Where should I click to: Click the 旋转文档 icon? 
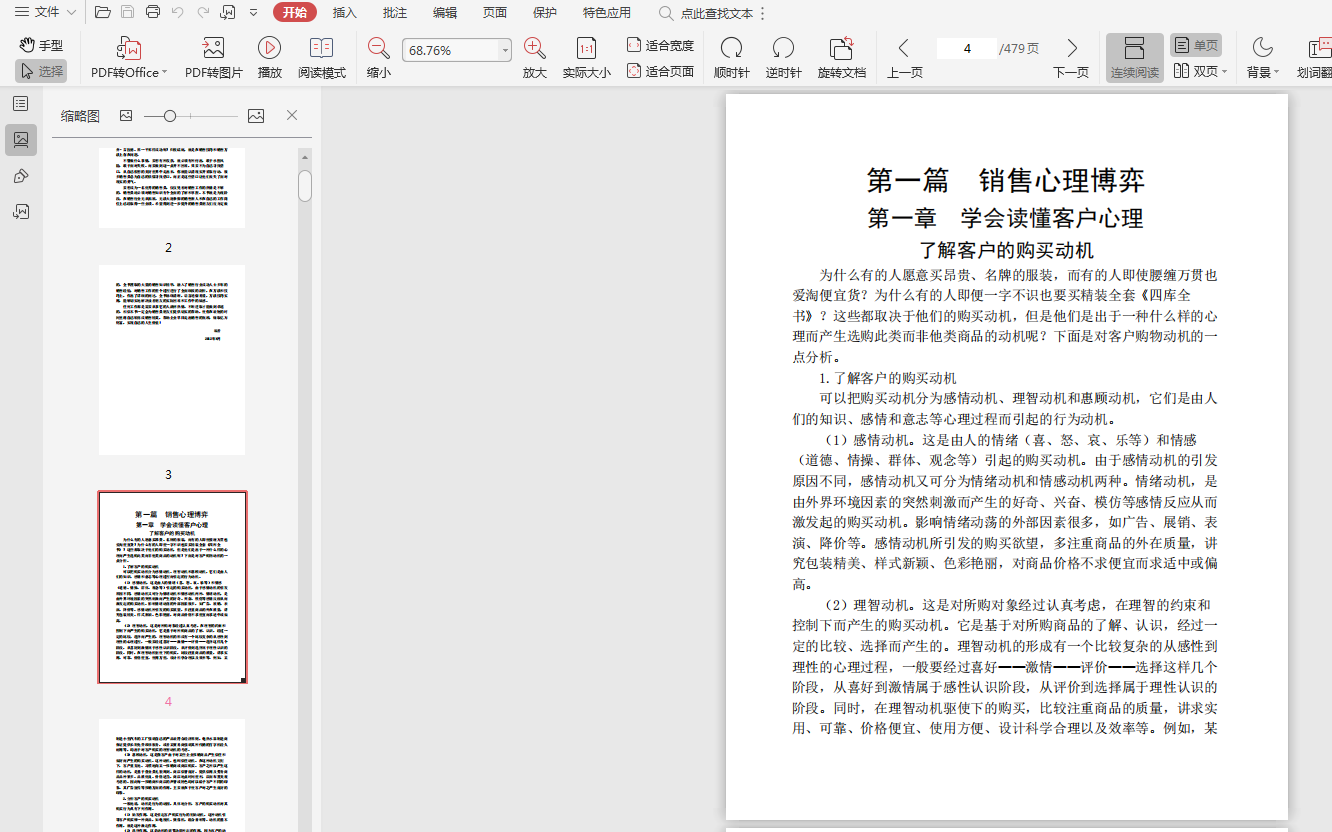point(841,48)
